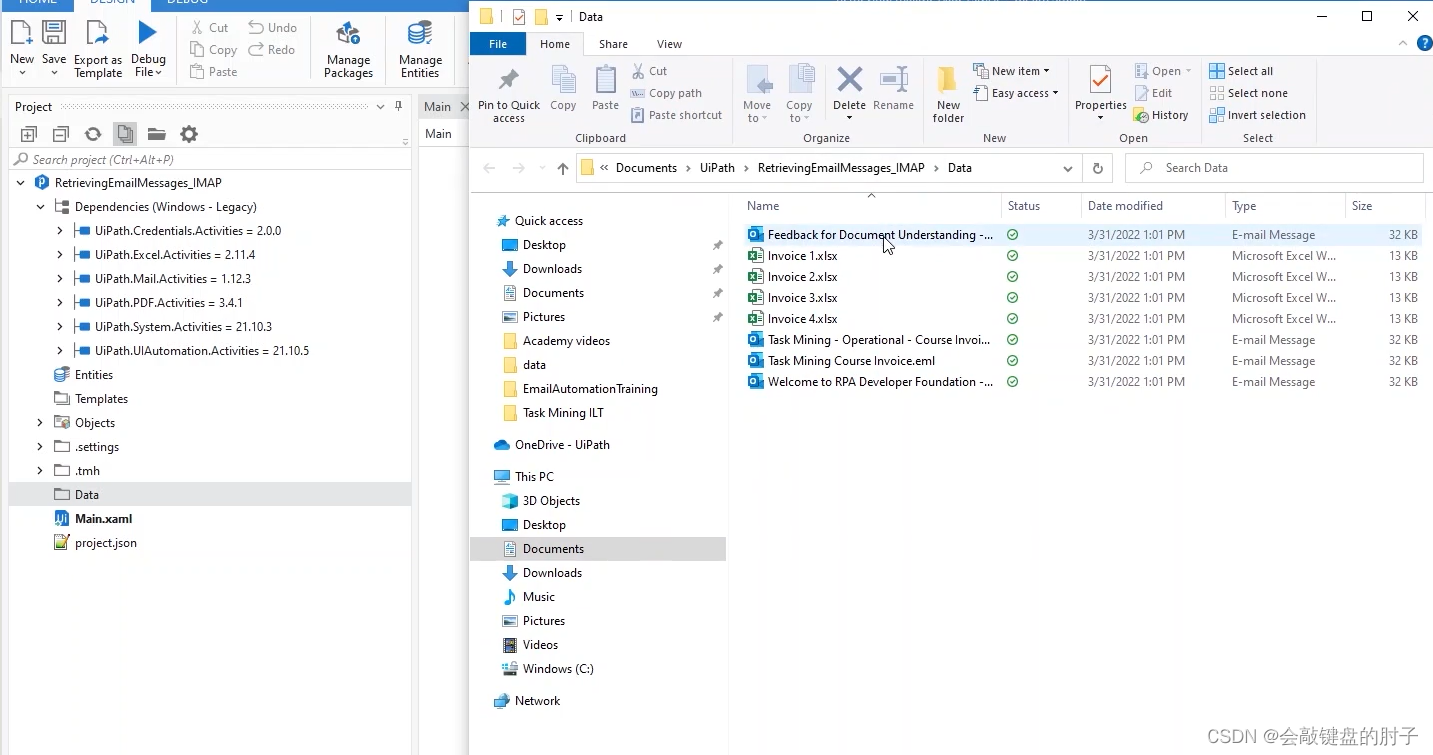Click the Refresh icon in Project panel
Viewport: 1433px width, 755px height.
pyautogui.click(x=93, y=134)
